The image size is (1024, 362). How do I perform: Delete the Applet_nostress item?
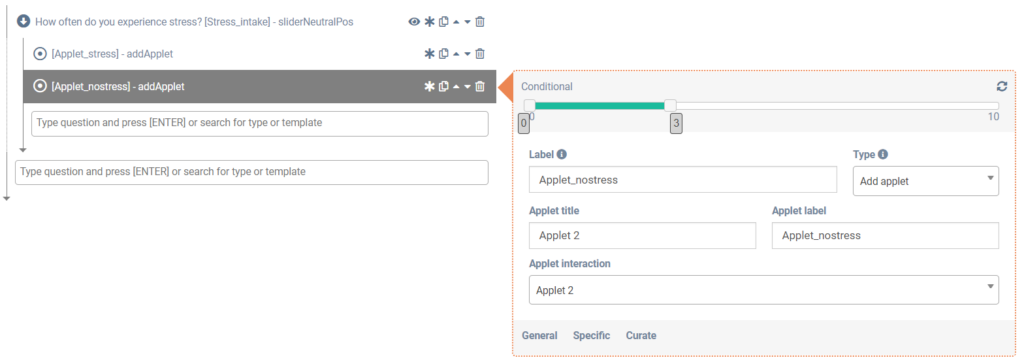click(480, 86)
